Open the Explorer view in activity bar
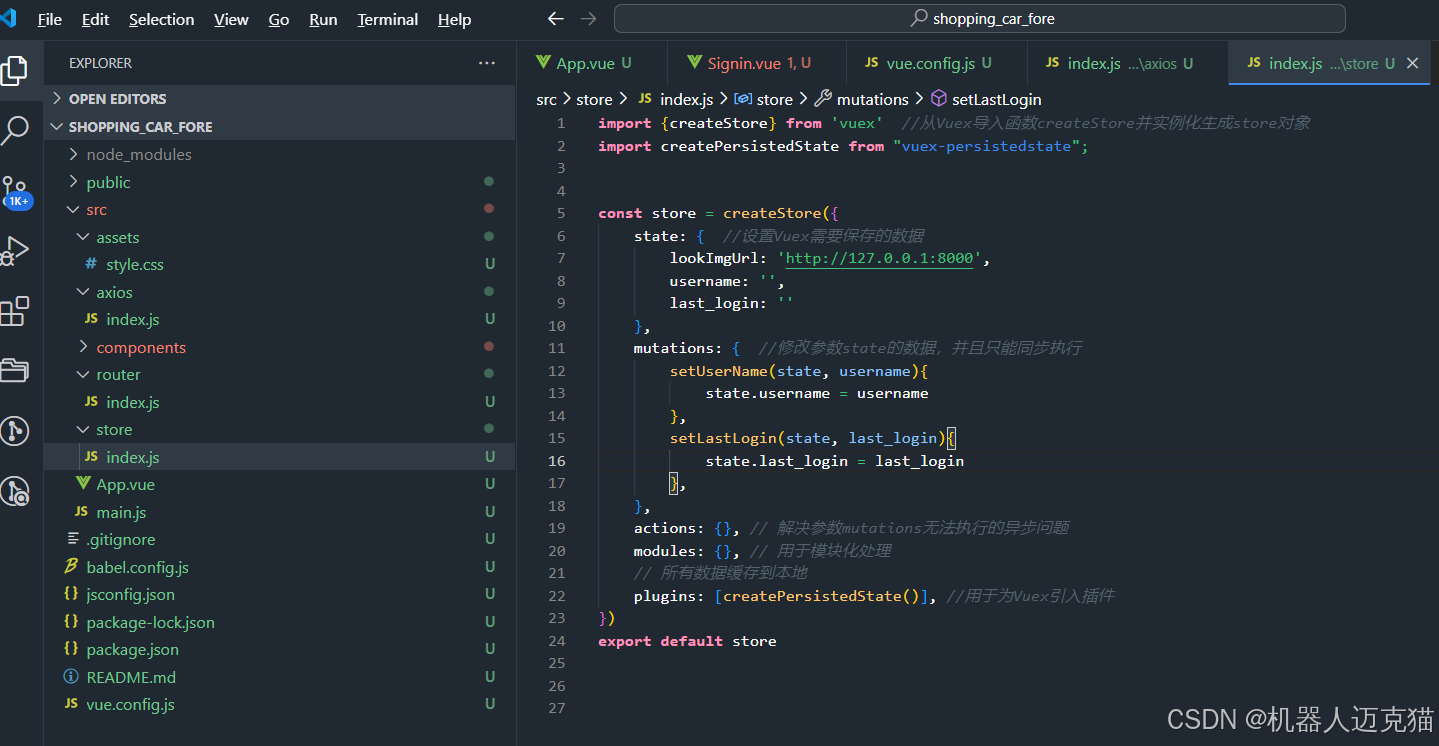Screen dimensions: 1439x746 point(15,70)
